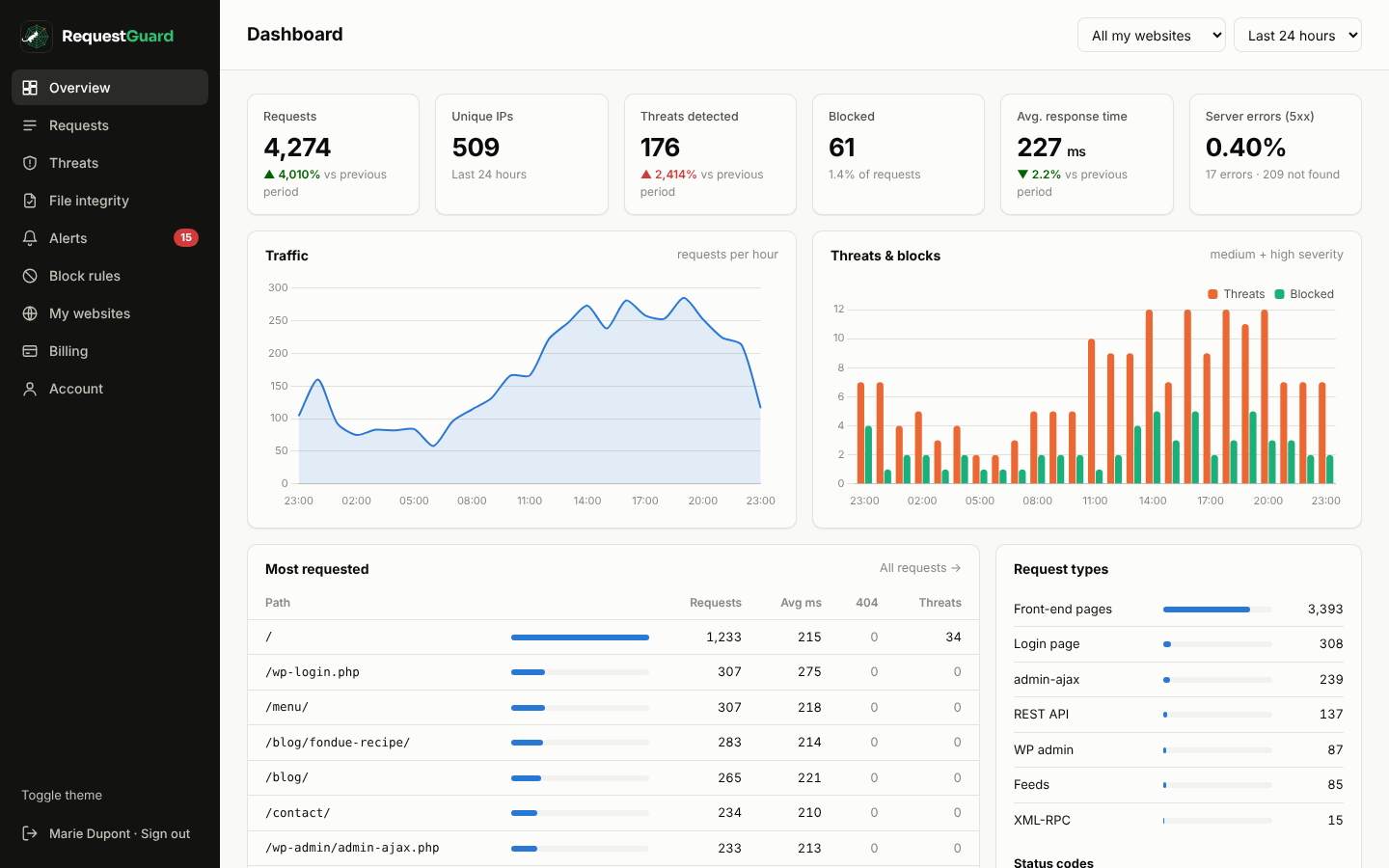1389x868 pixels.
Task: Click the RequestGuard brand name
Action: pyautogui.click(x=118, y=37)
